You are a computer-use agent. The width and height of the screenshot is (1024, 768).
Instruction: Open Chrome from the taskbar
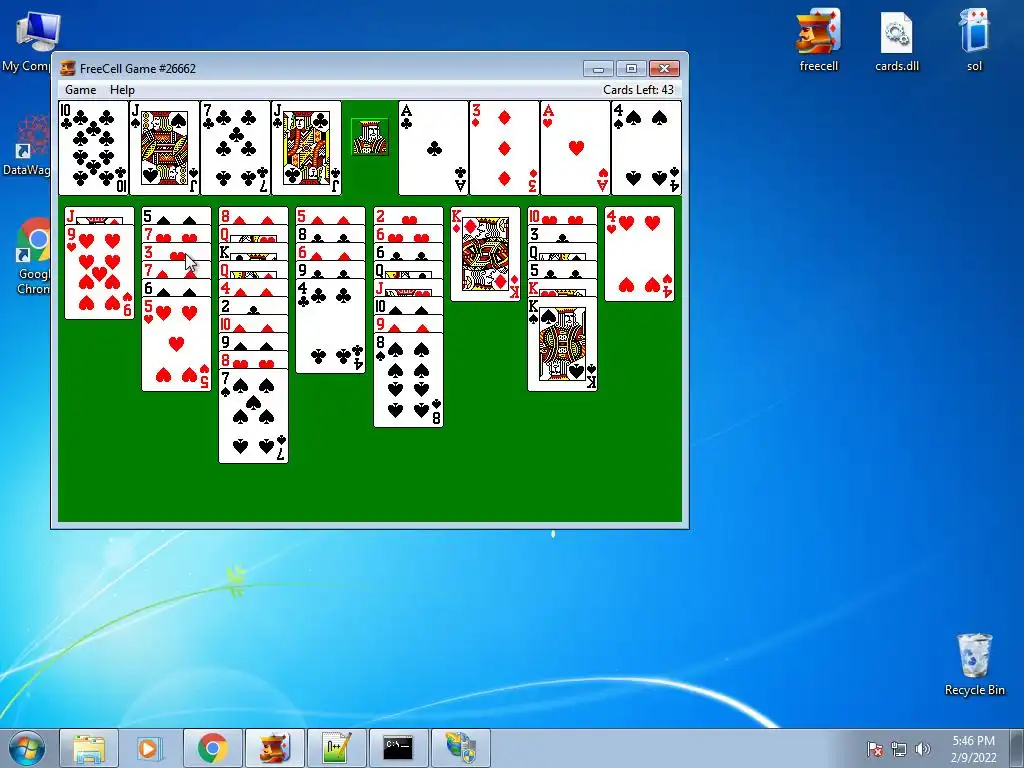(x=212, y=748)
